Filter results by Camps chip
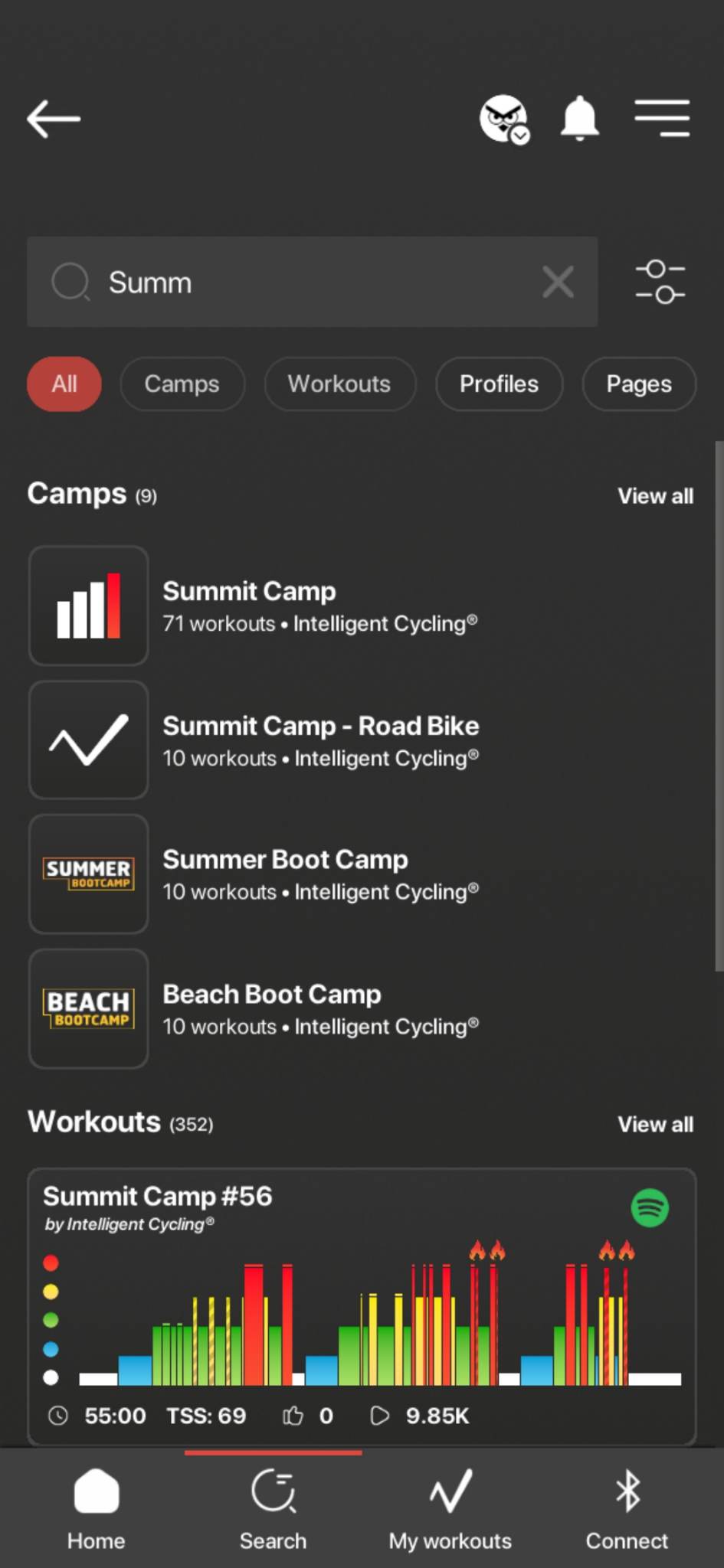724x1568 pixels. point(182,384)
